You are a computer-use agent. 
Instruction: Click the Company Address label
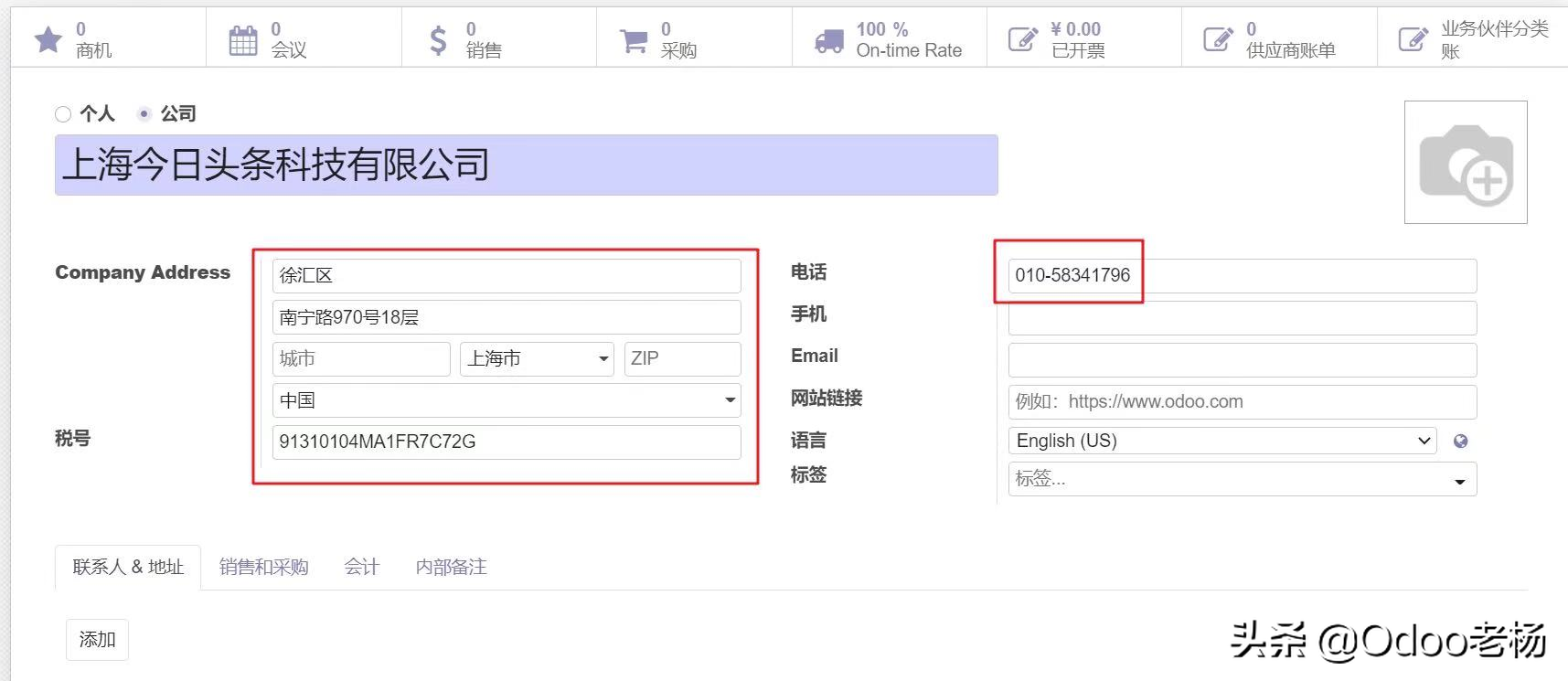click(143, 272)
